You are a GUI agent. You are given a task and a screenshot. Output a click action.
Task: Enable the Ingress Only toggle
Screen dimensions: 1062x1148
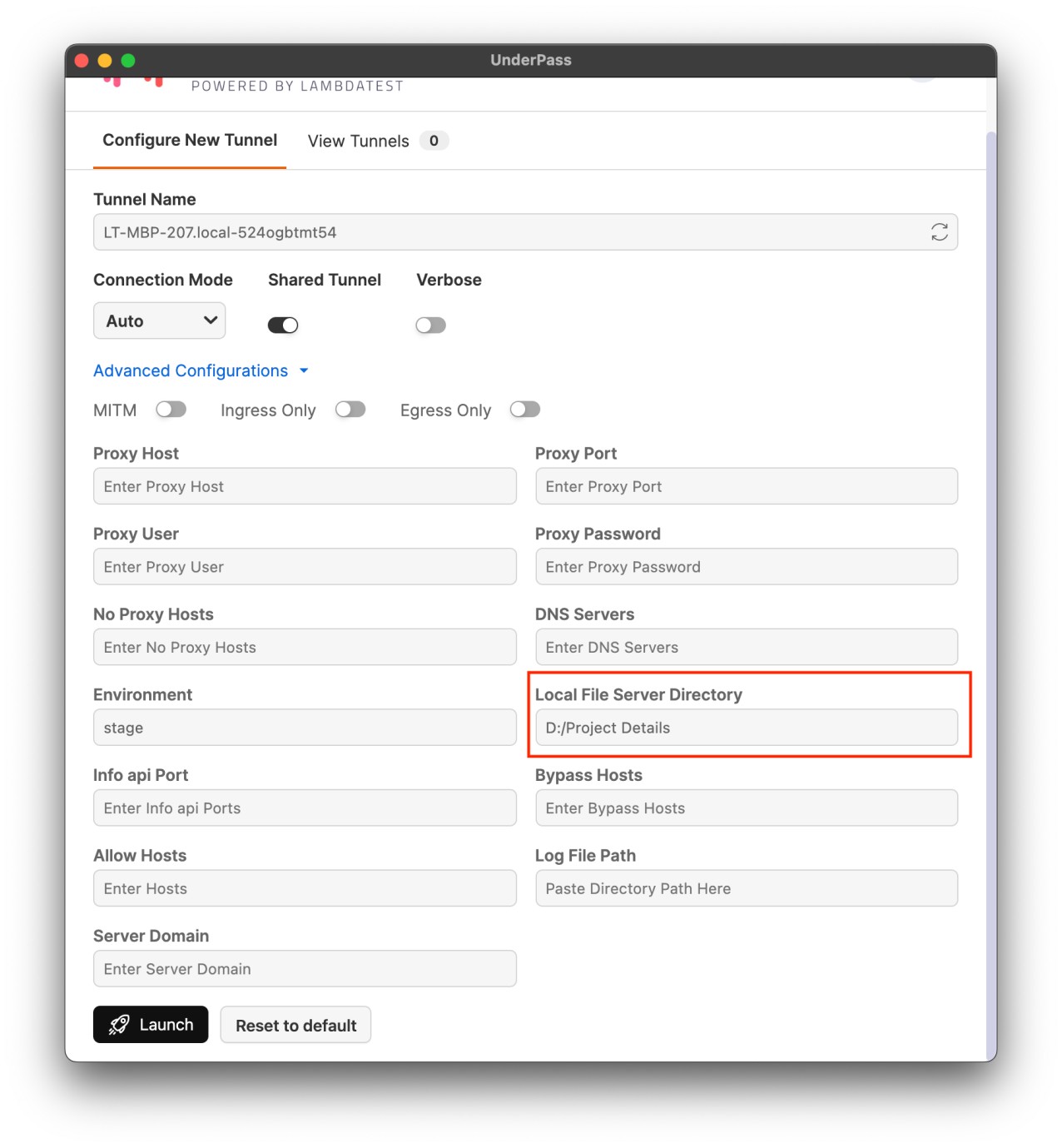350,410
